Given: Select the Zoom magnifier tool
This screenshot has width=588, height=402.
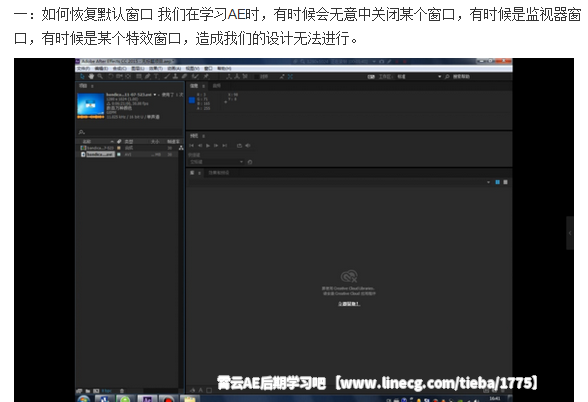Looking at the screenshot, I should point(100,76).
